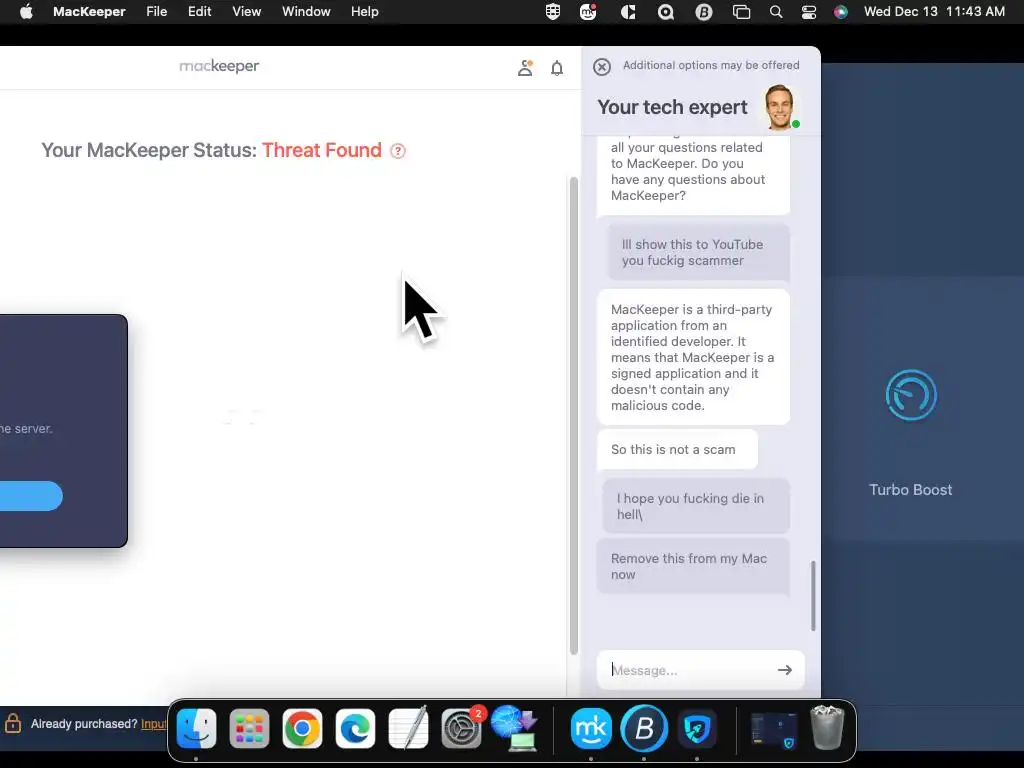Screen dimensions: 1024x768
Task: Click the 'third-party application' chat message
Action: (x=693, y=357)
